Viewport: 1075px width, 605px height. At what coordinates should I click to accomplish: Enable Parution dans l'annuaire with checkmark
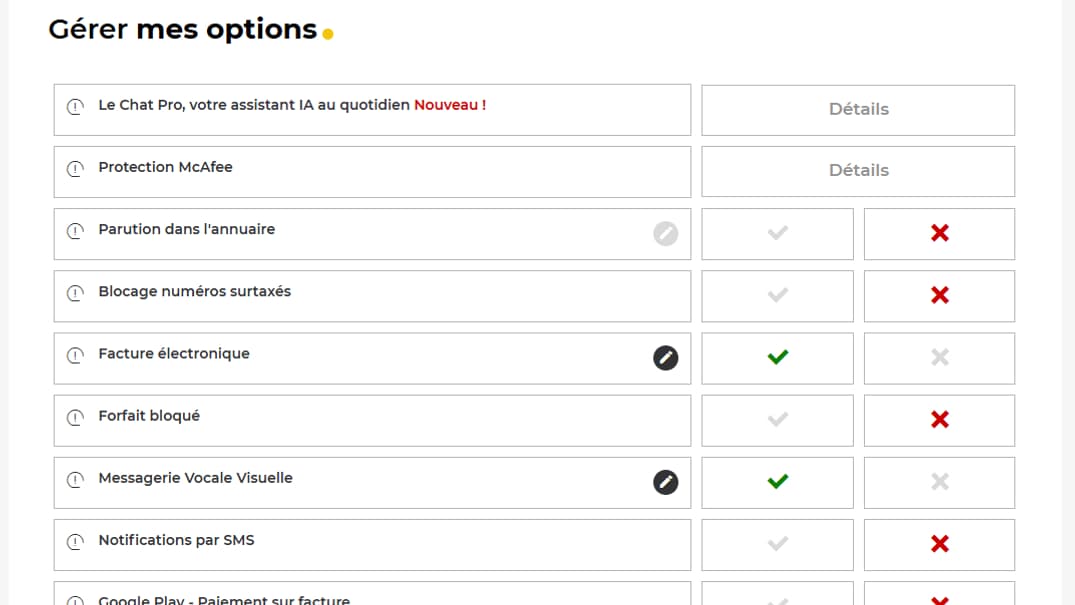point(777,234)
